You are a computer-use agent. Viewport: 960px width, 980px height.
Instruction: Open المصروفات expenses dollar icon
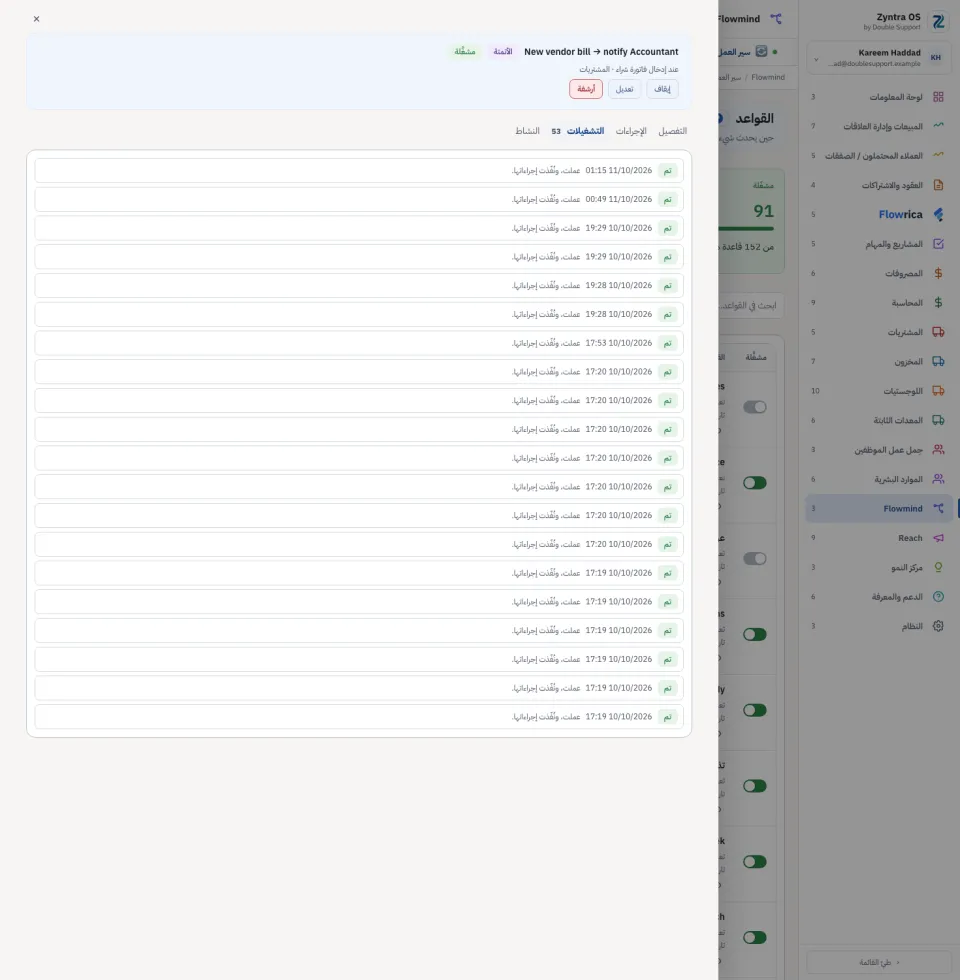click(938, 273)
